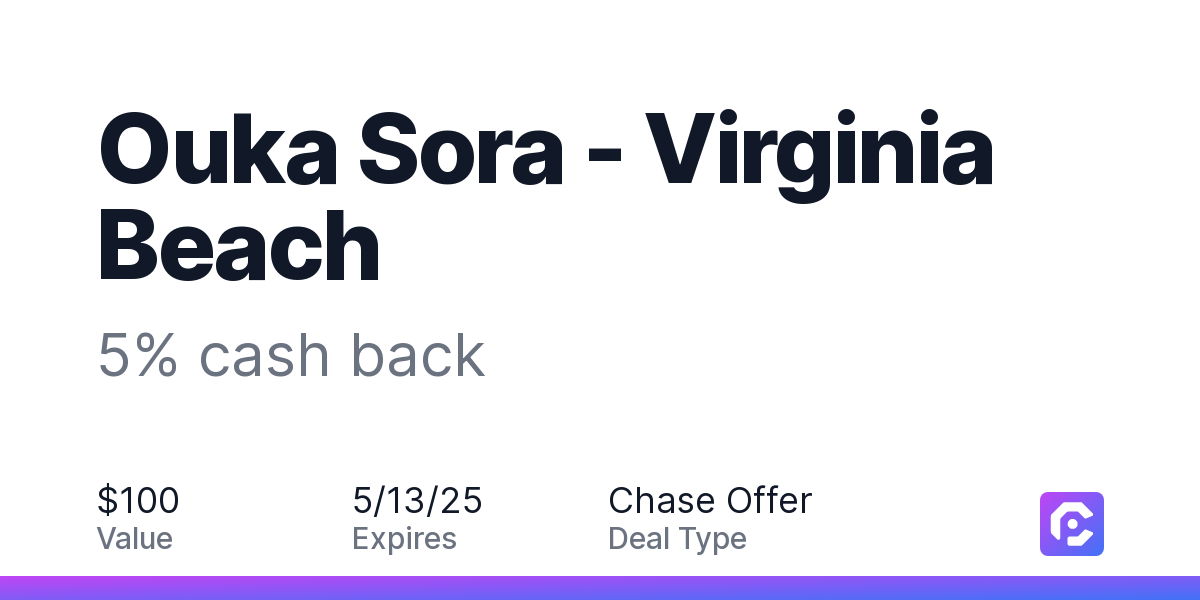Click the word "Offer" beside Chase
This screenshot has height=600, width=1200.
[769, 500]
